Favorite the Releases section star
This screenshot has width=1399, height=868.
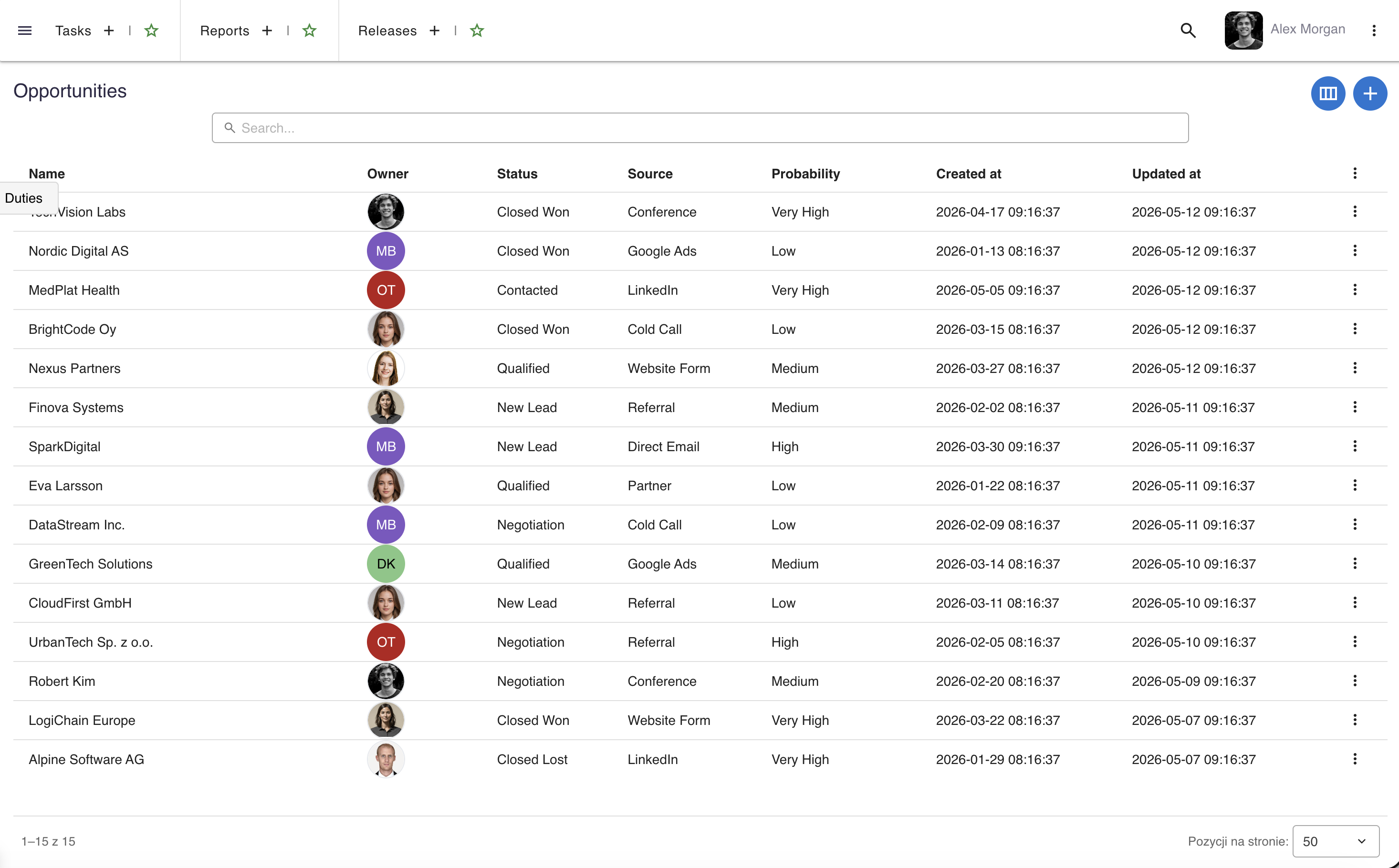[x=477, y=31]
